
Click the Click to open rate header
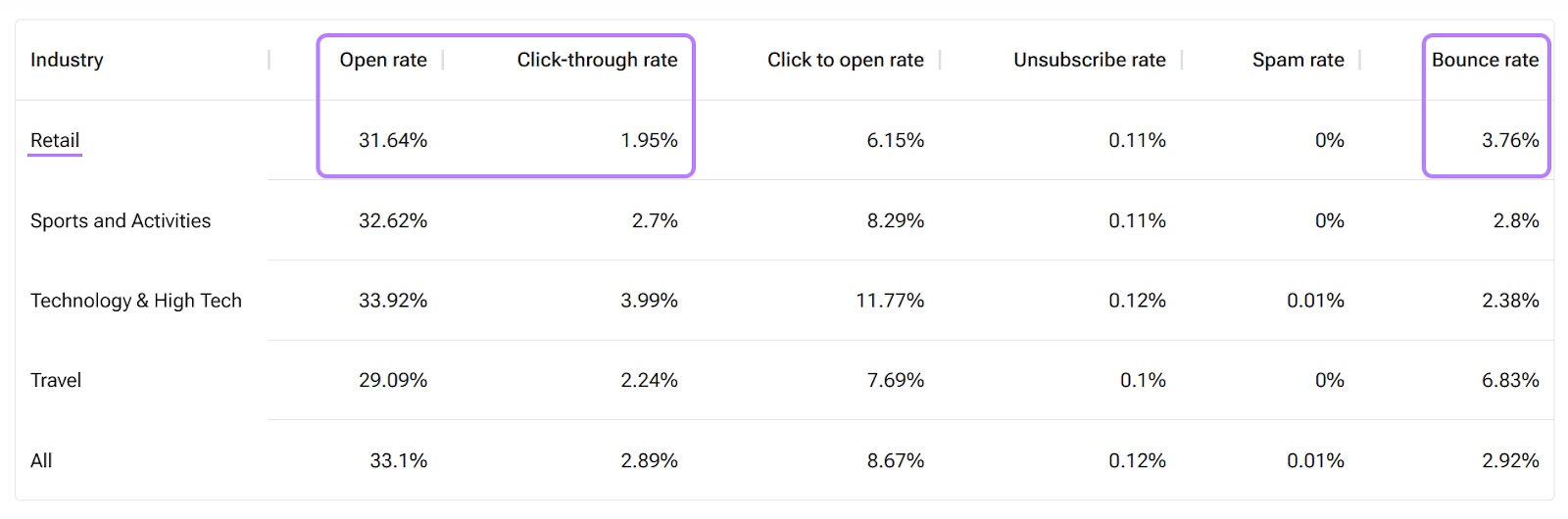845,60
